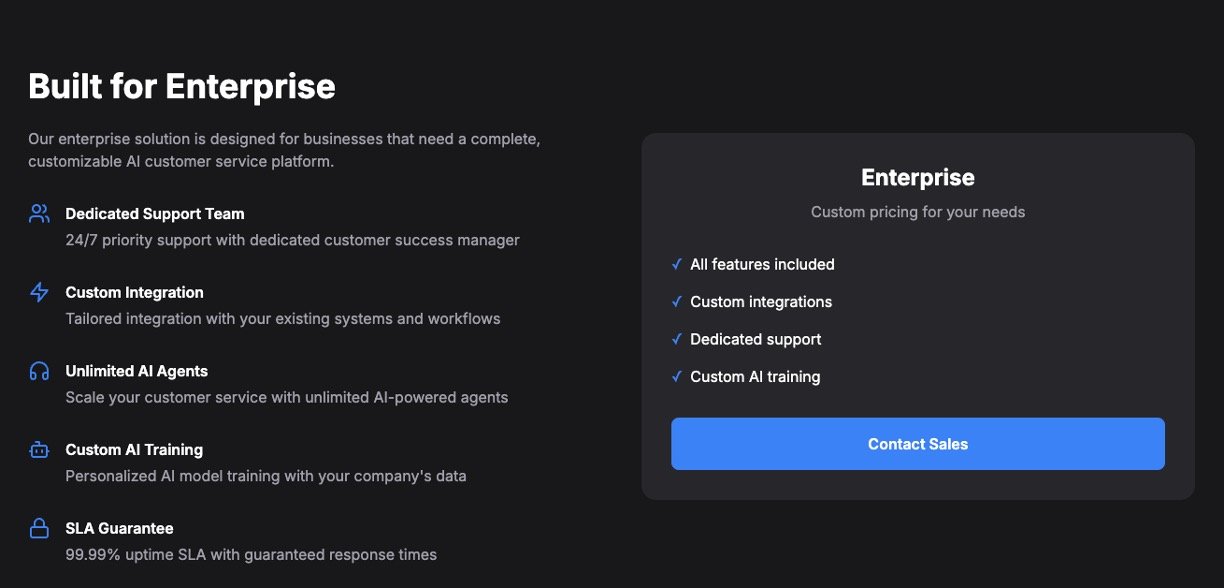The image size is (1224, 588).
Task: Click the Custom Integration feature title
Action: point(134,292)
